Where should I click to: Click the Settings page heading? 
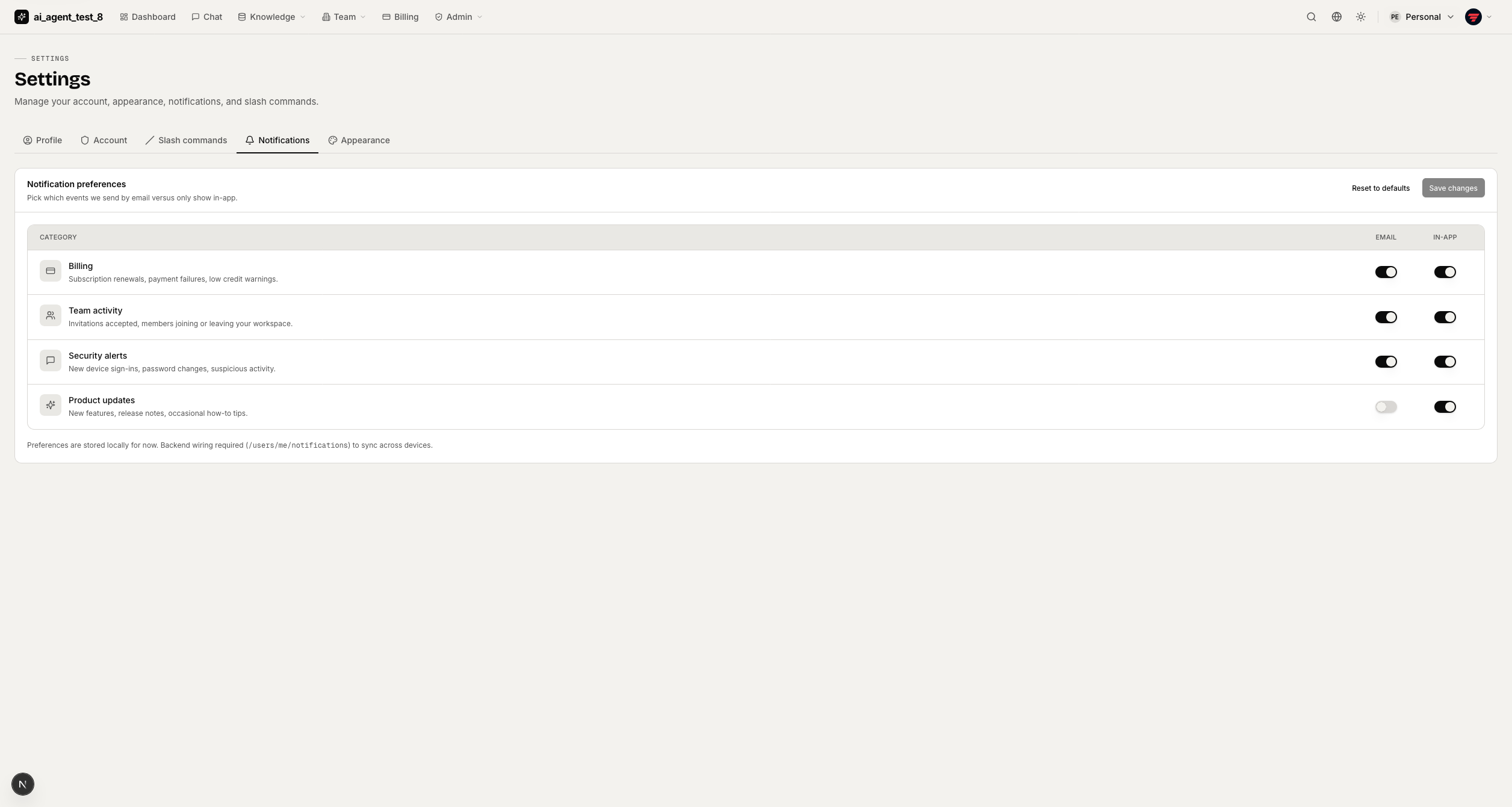pyautogui.click(x=52, y=79)
